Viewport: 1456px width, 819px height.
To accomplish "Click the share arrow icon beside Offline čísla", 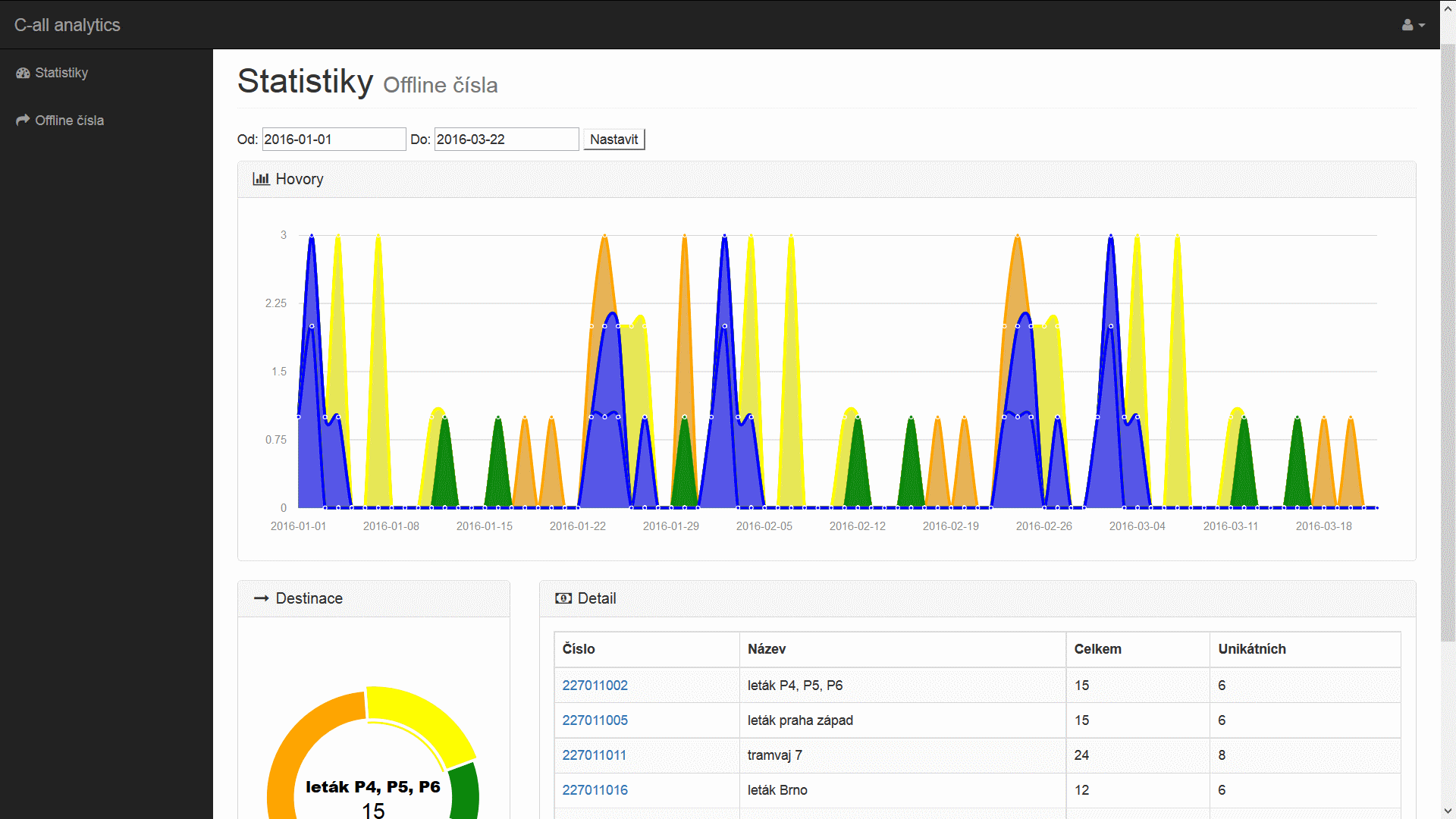I will 23,121.
